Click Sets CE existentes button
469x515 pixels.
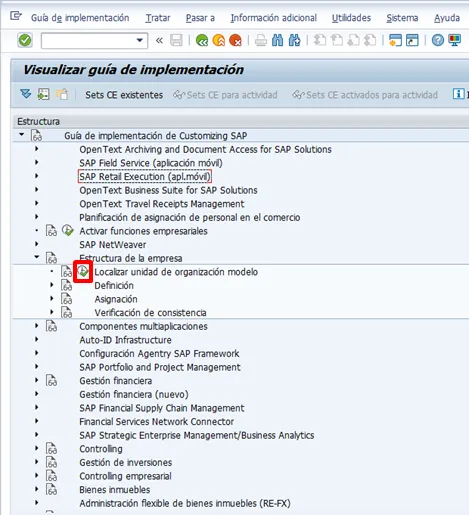point(124,95)
